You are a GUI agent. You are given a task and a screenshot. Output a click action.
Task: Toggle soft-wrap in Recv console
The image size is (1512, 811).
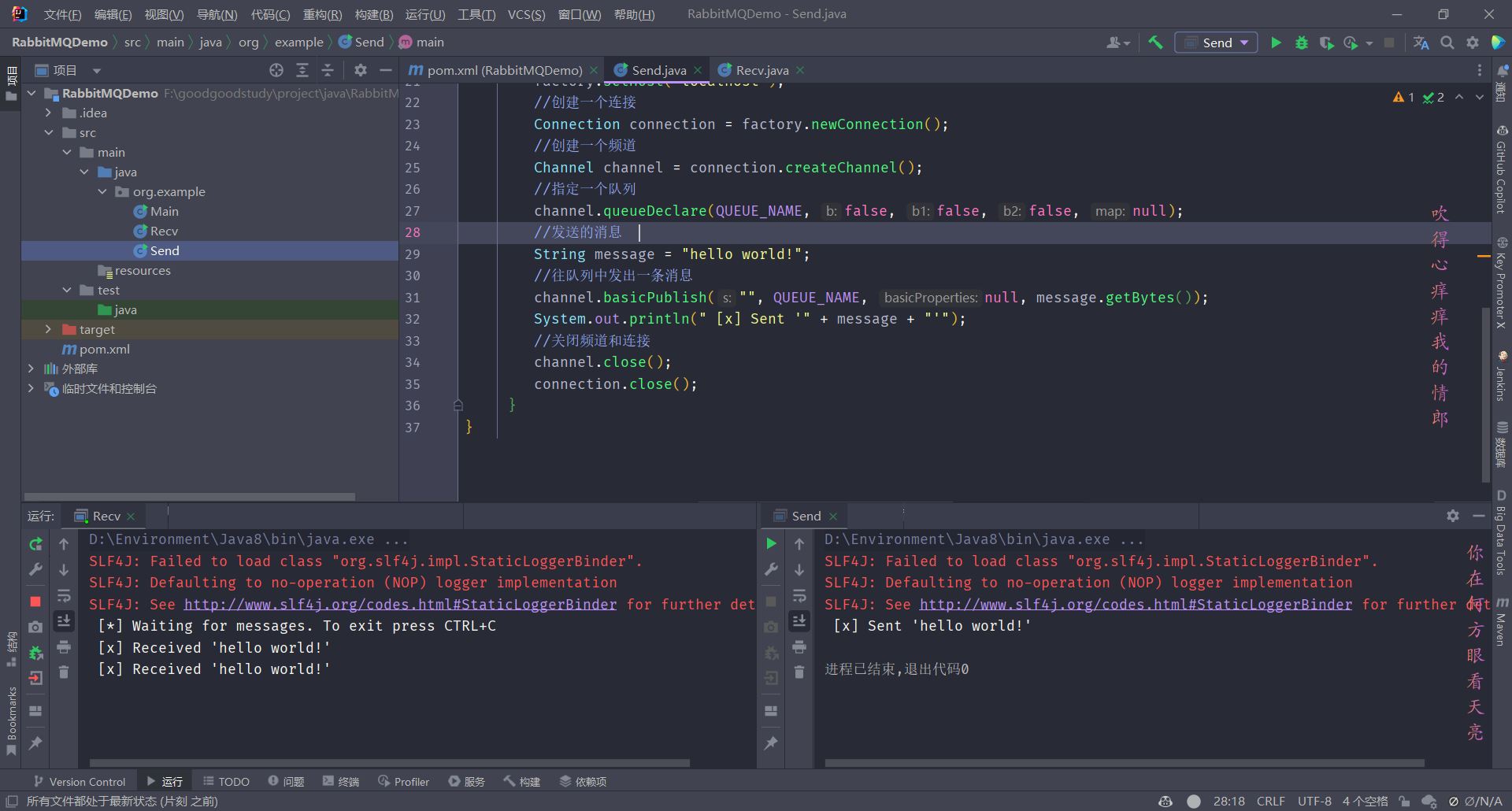(x=64, y=595)
